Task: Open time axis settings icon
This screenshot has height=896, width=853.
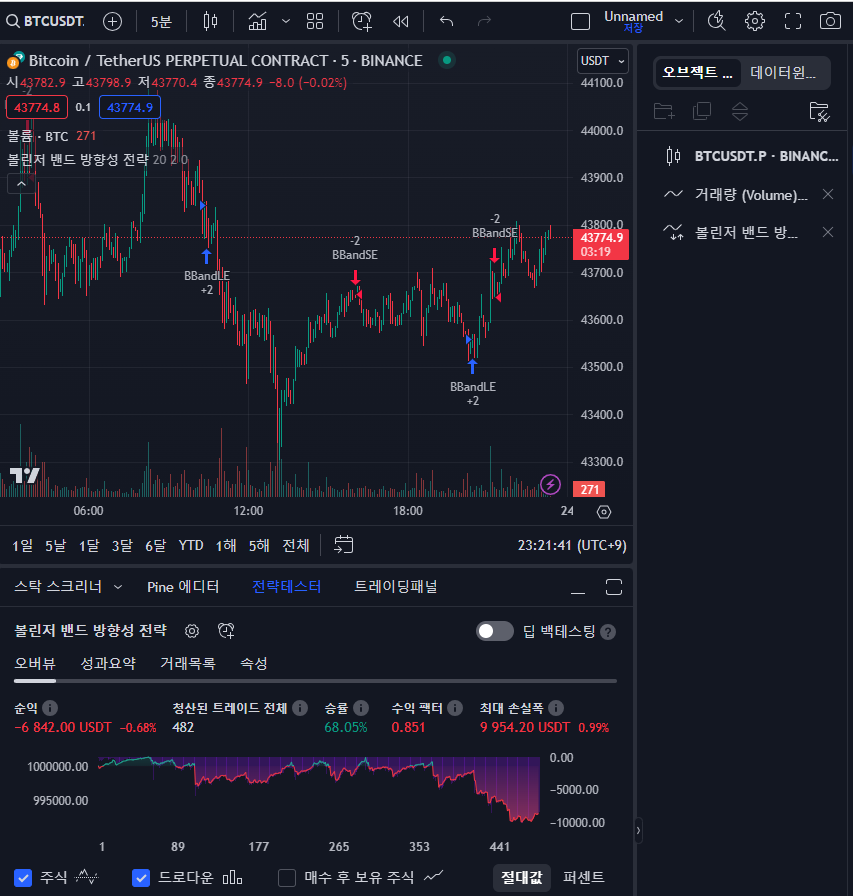Action: tap(604, 511)
